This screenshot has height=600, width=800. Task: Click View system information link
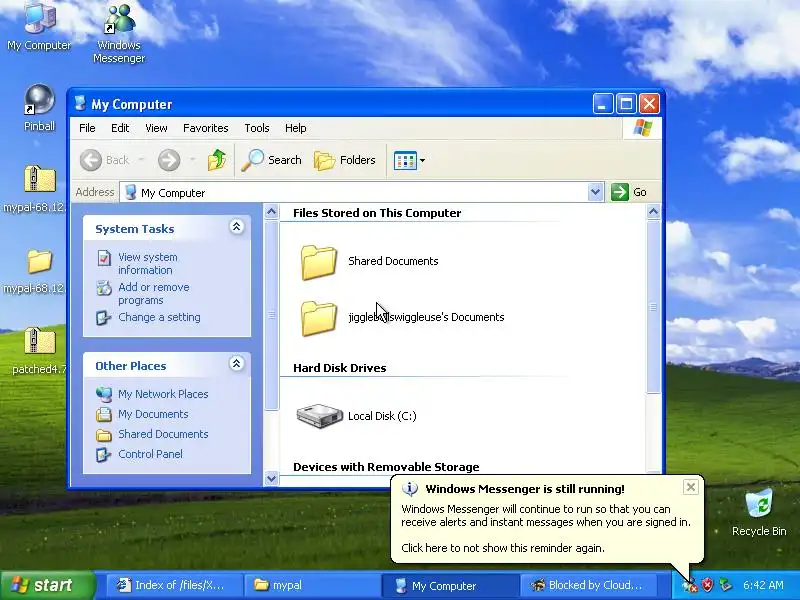(147, 264)
